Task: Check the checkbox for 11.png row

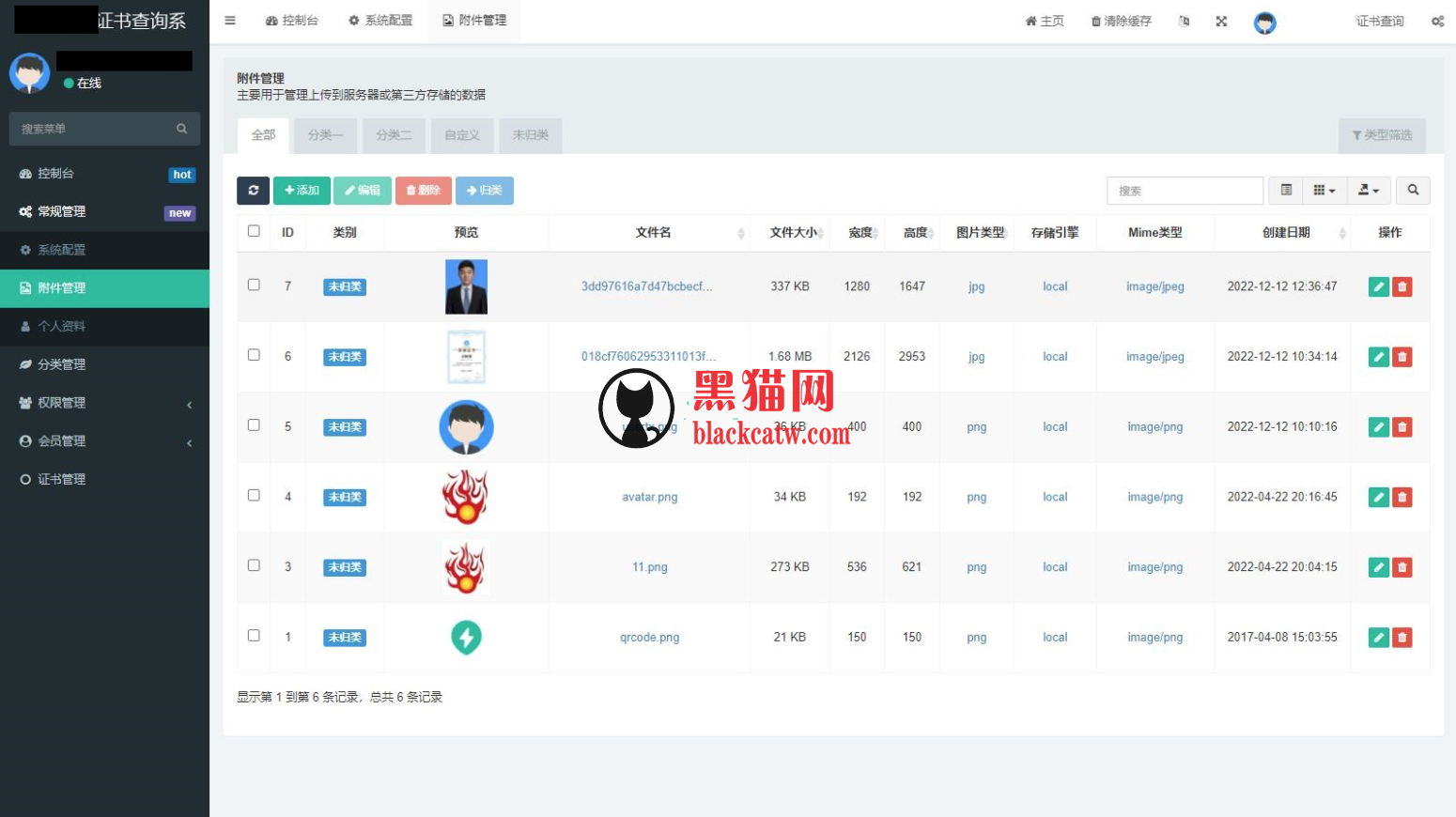Action: click(254, 565)
